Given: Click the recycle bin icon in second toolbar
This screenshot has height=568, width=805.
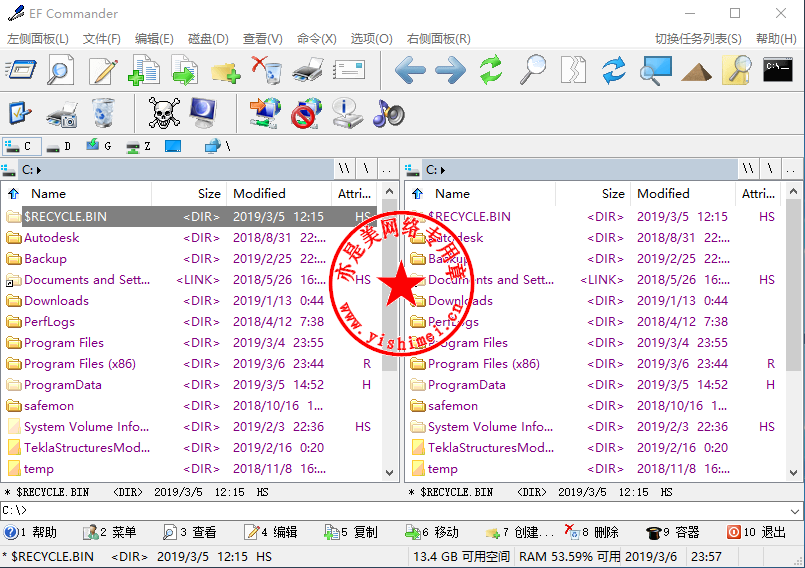Looking at the screenshot, I should click(103, 113).
